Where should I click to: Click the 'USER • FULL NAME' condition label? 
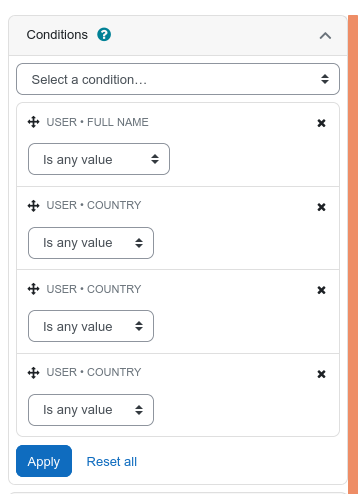[x=97, y=122]
